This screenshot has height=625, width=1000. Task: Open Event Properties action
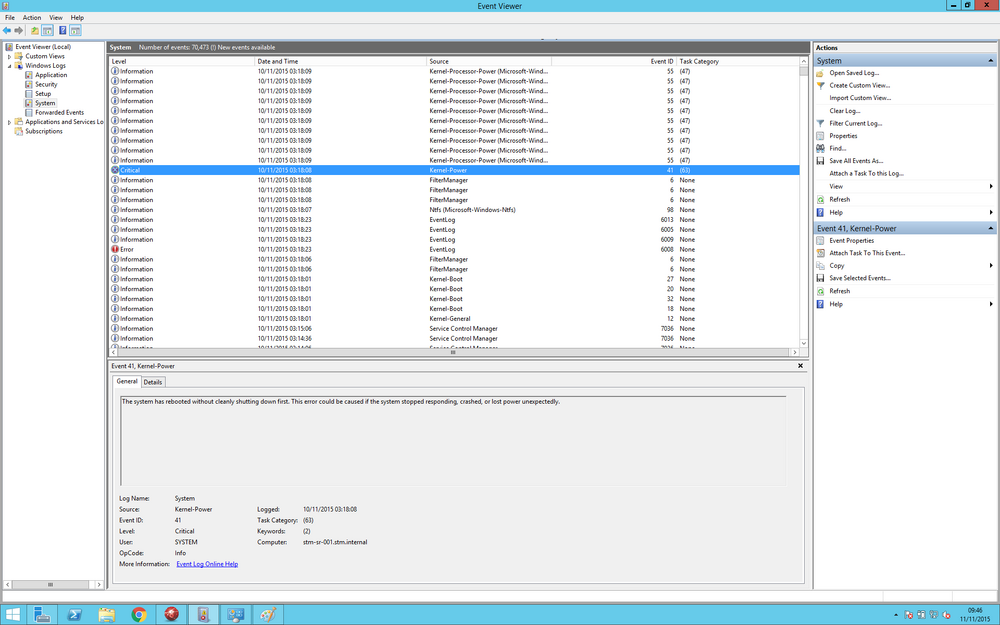pyautogui.click(x=851, y=241)
